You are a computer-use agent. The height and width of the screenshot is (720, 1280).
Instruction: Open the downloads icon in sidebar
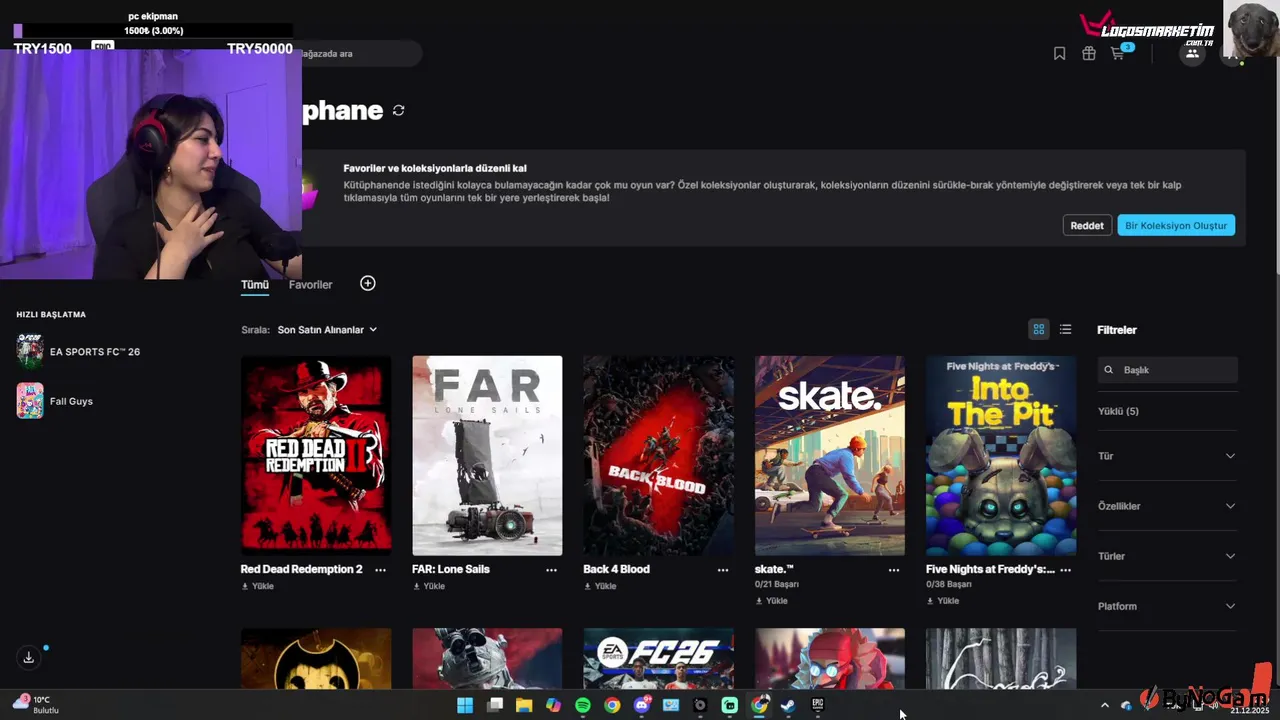29,657
